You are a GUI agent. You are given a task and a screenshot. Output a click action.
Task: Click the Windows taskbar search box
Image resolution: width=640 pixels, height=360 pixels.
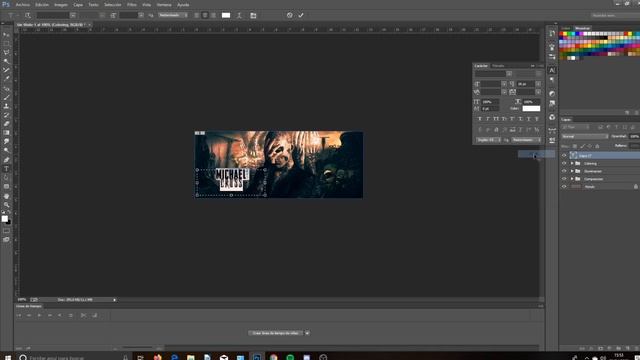[x=73, y=357]
